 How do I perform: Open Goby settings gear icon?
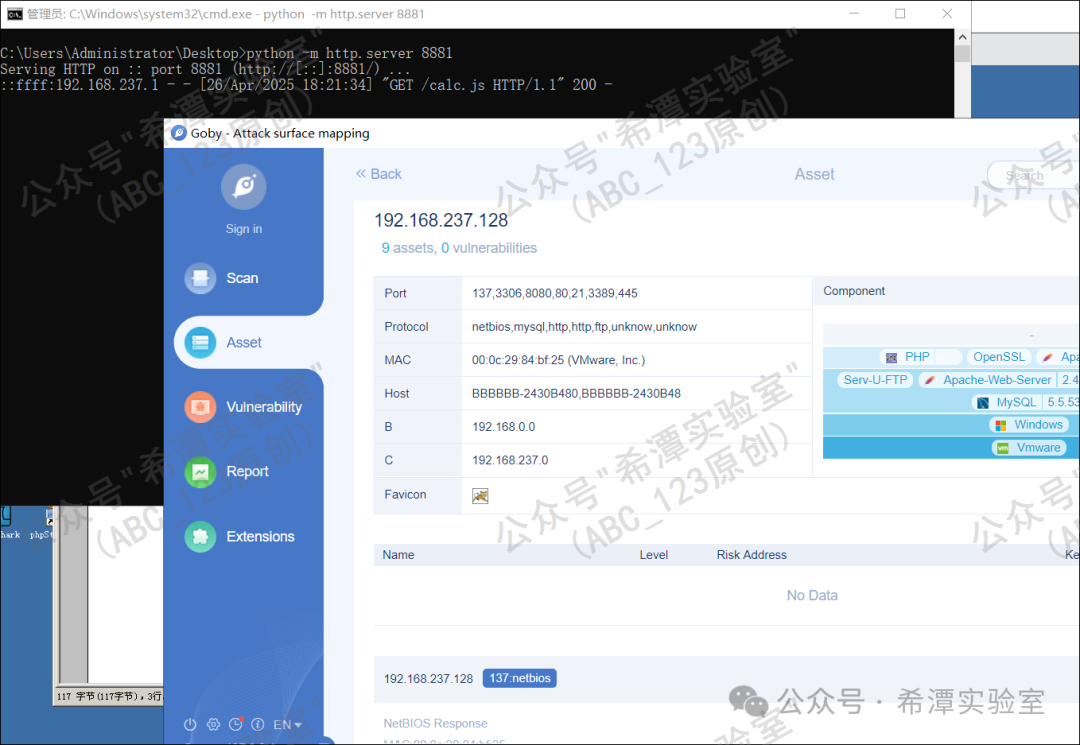point(214,724)
